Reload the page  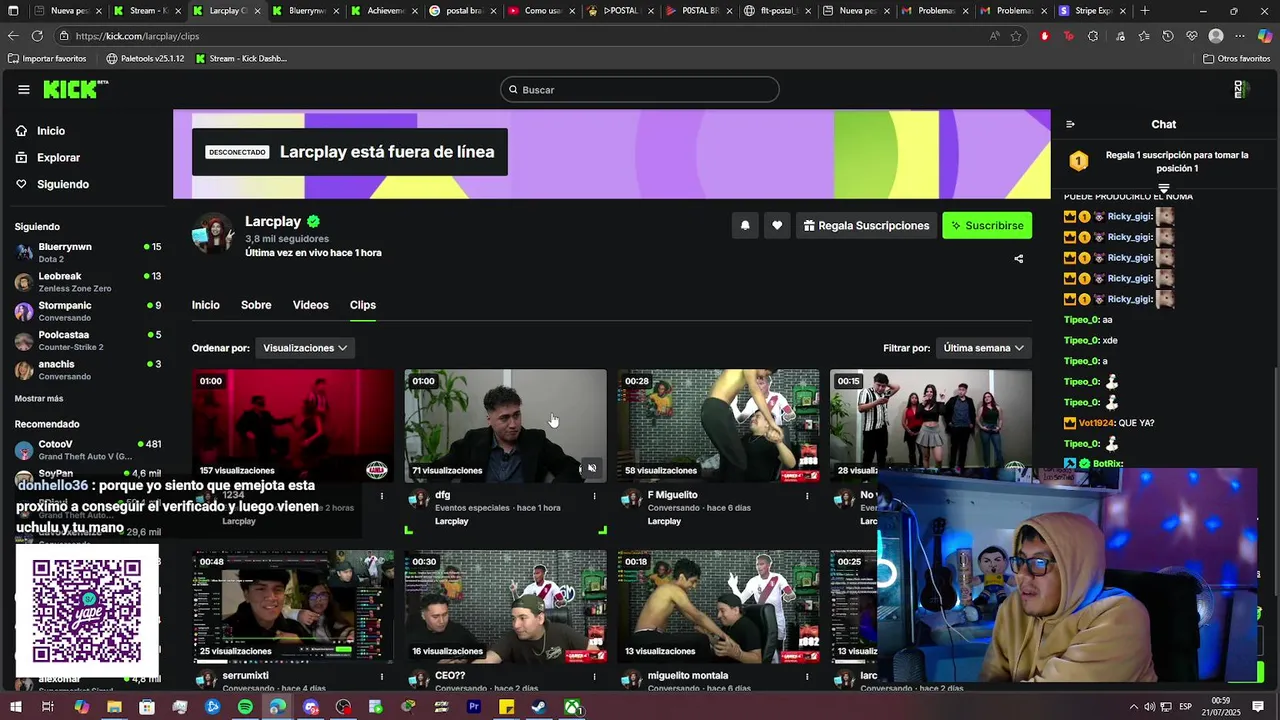[x=37, y=36]
